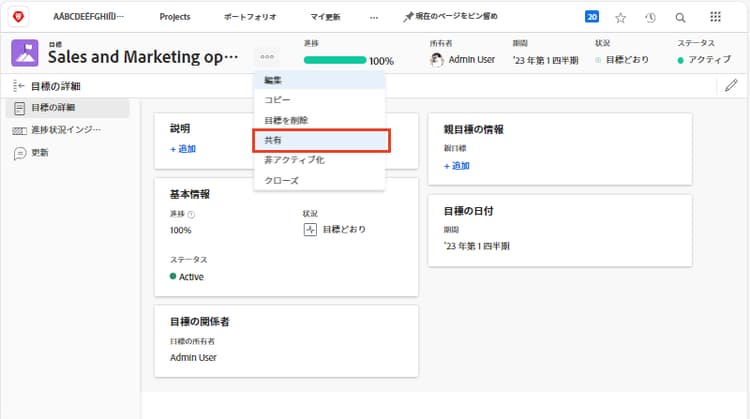
Task: Click + 追加 link under 親目標の情報
Action: click(x=456, y=165)
